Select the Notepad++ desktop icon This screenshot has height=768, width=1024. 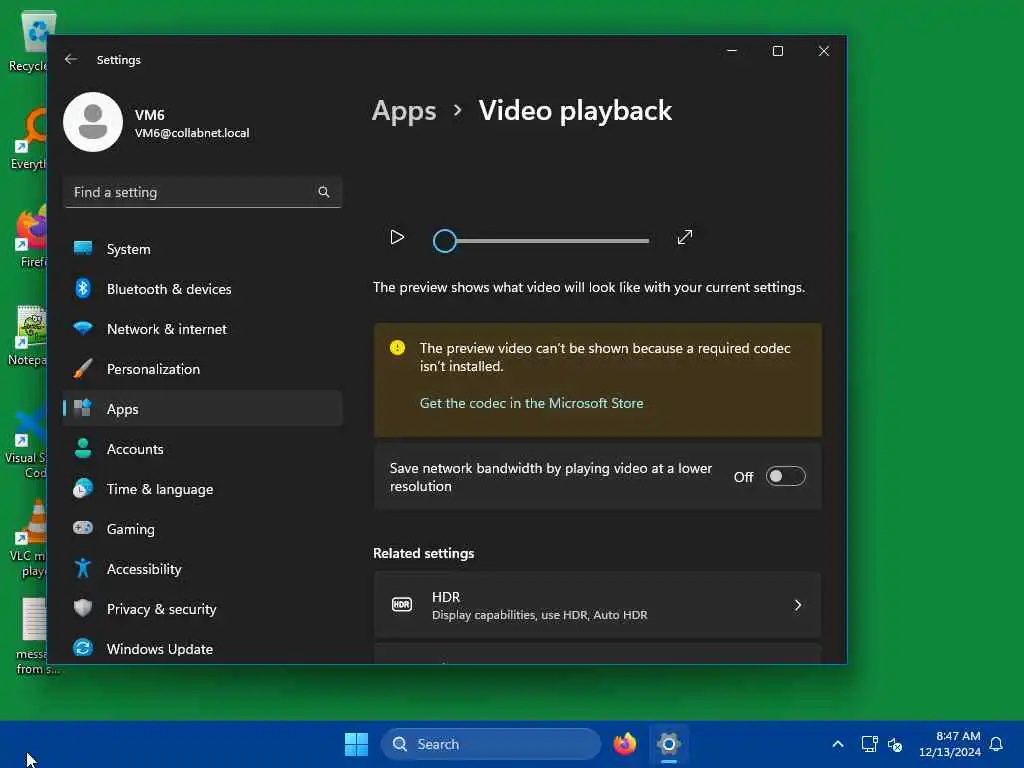coord(29,336)
